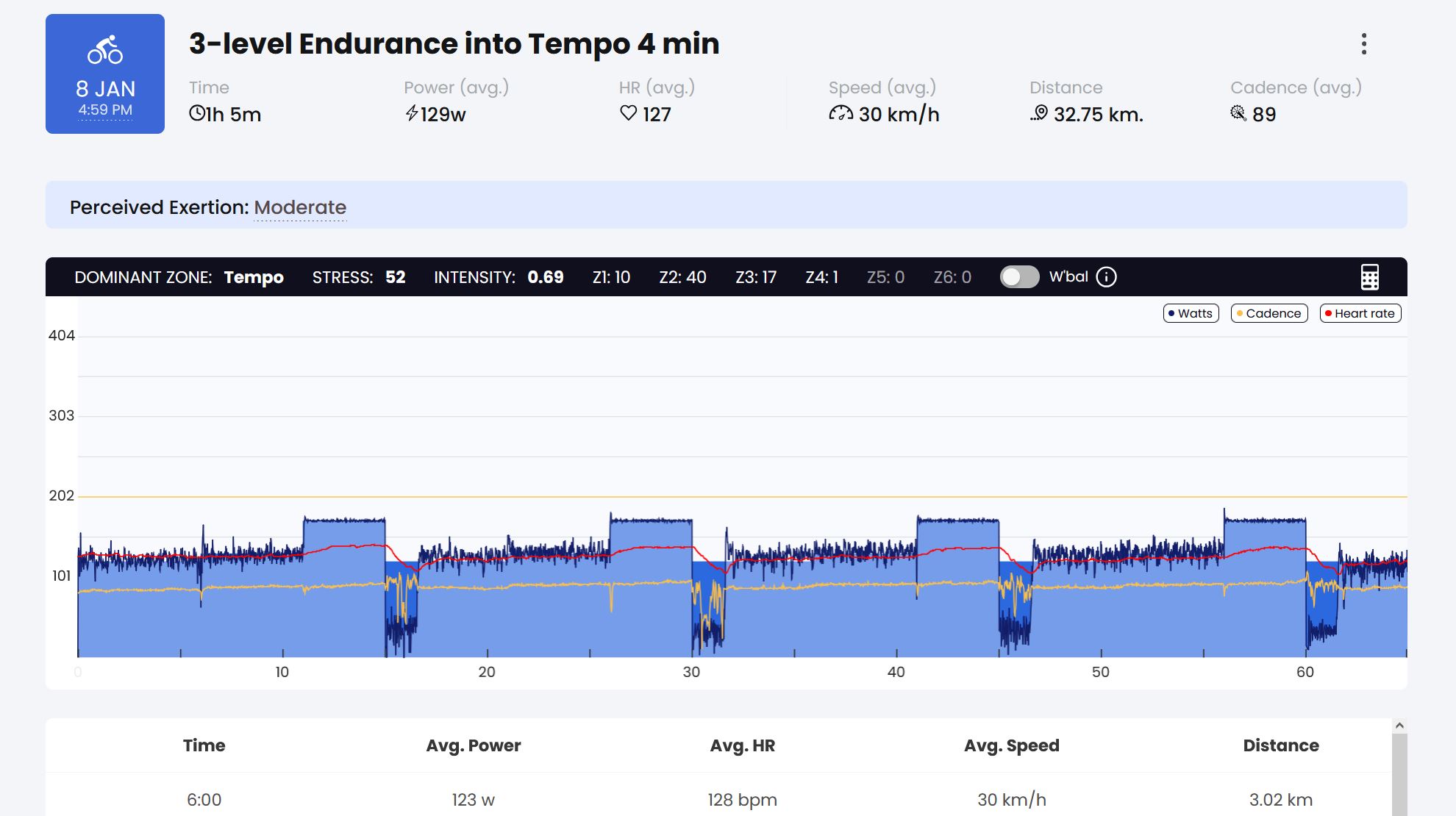This screenshot has height=816, width=1456.
Task: Toggle the Watts series in legend
Action: [x=1191, y=313]
